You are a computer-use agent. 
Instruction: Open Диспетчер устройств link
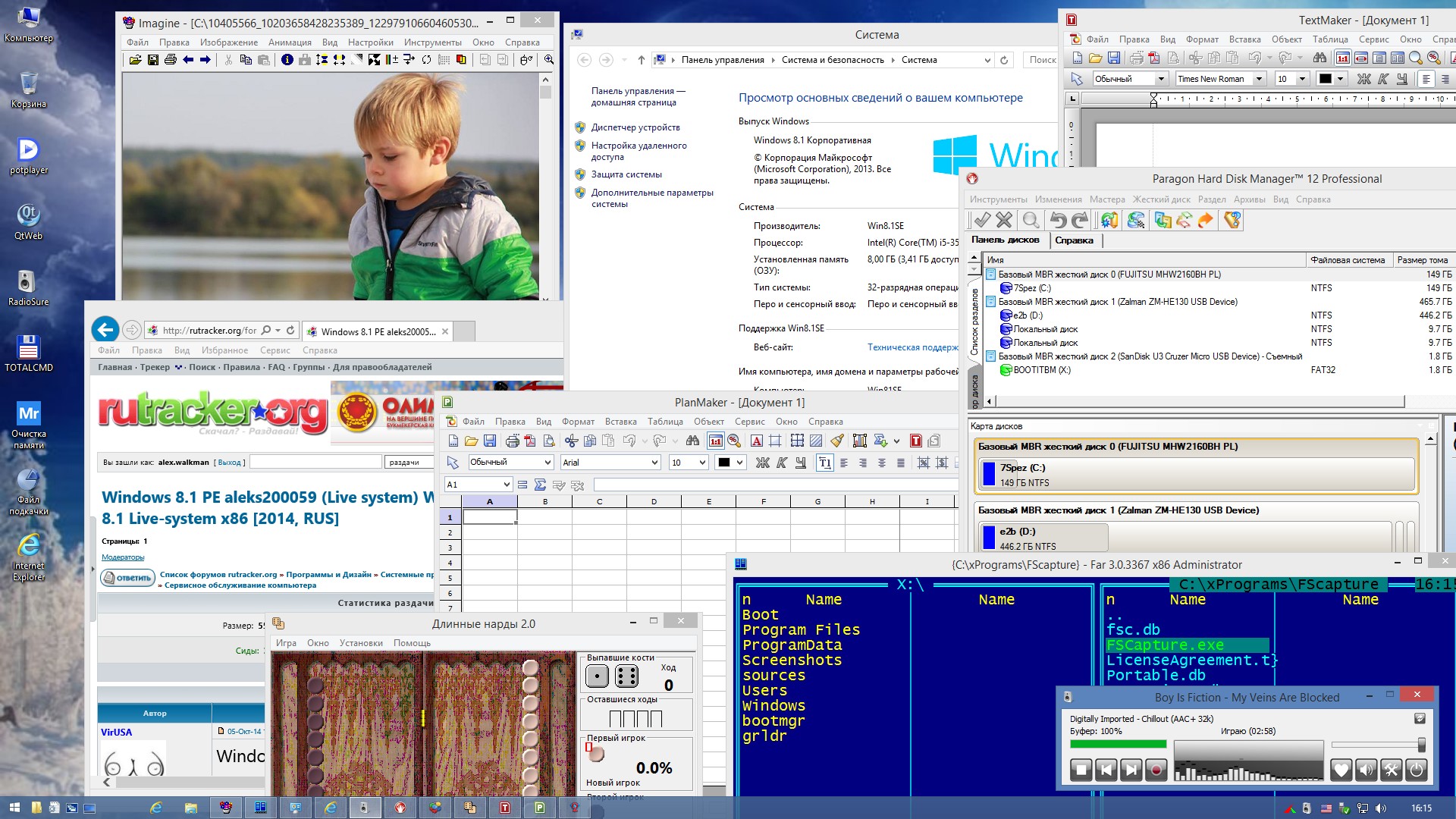click(x=635, y=127)
